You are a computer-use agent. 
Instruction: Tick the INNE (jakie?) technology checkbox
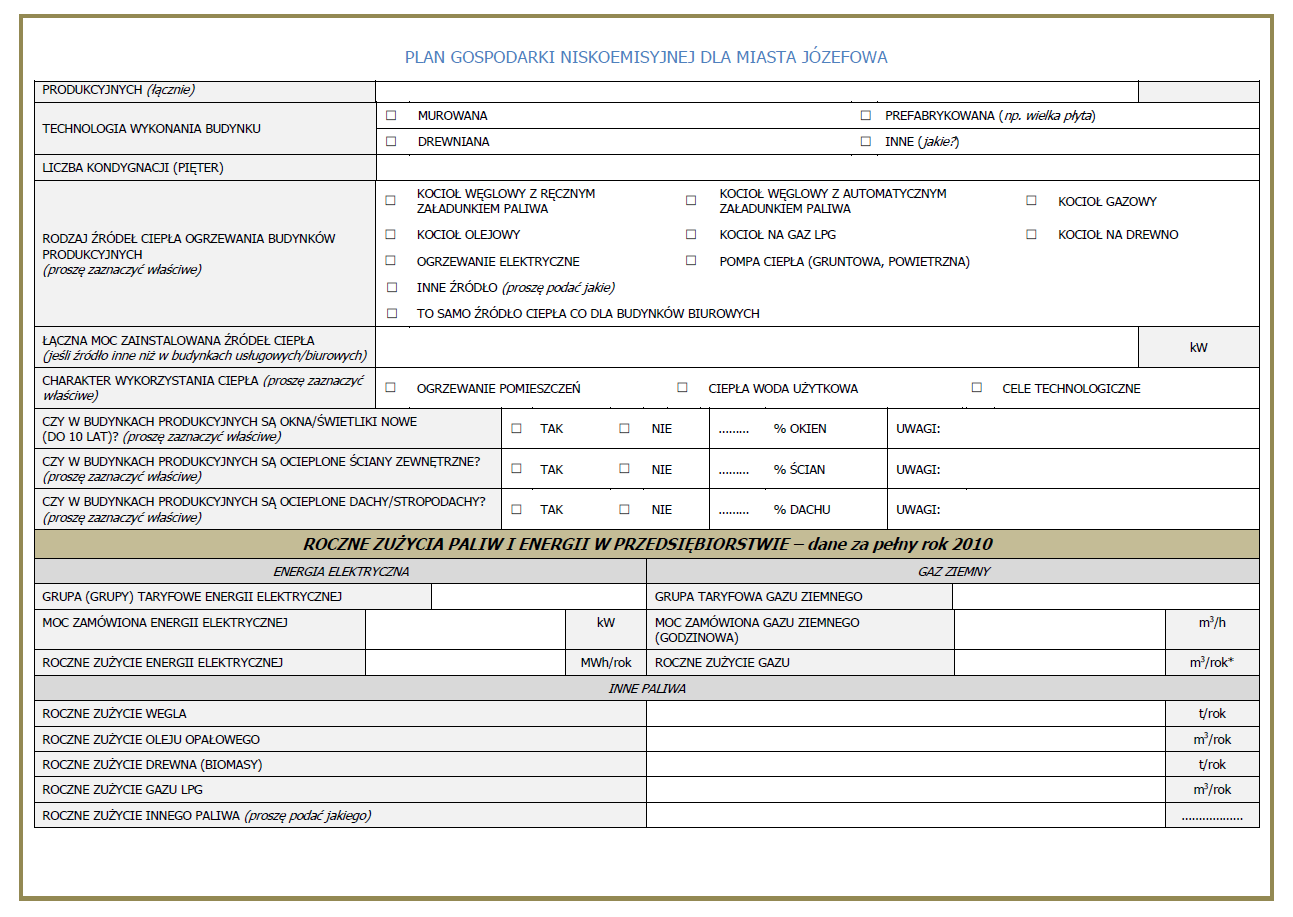click(x=866, y=142)
